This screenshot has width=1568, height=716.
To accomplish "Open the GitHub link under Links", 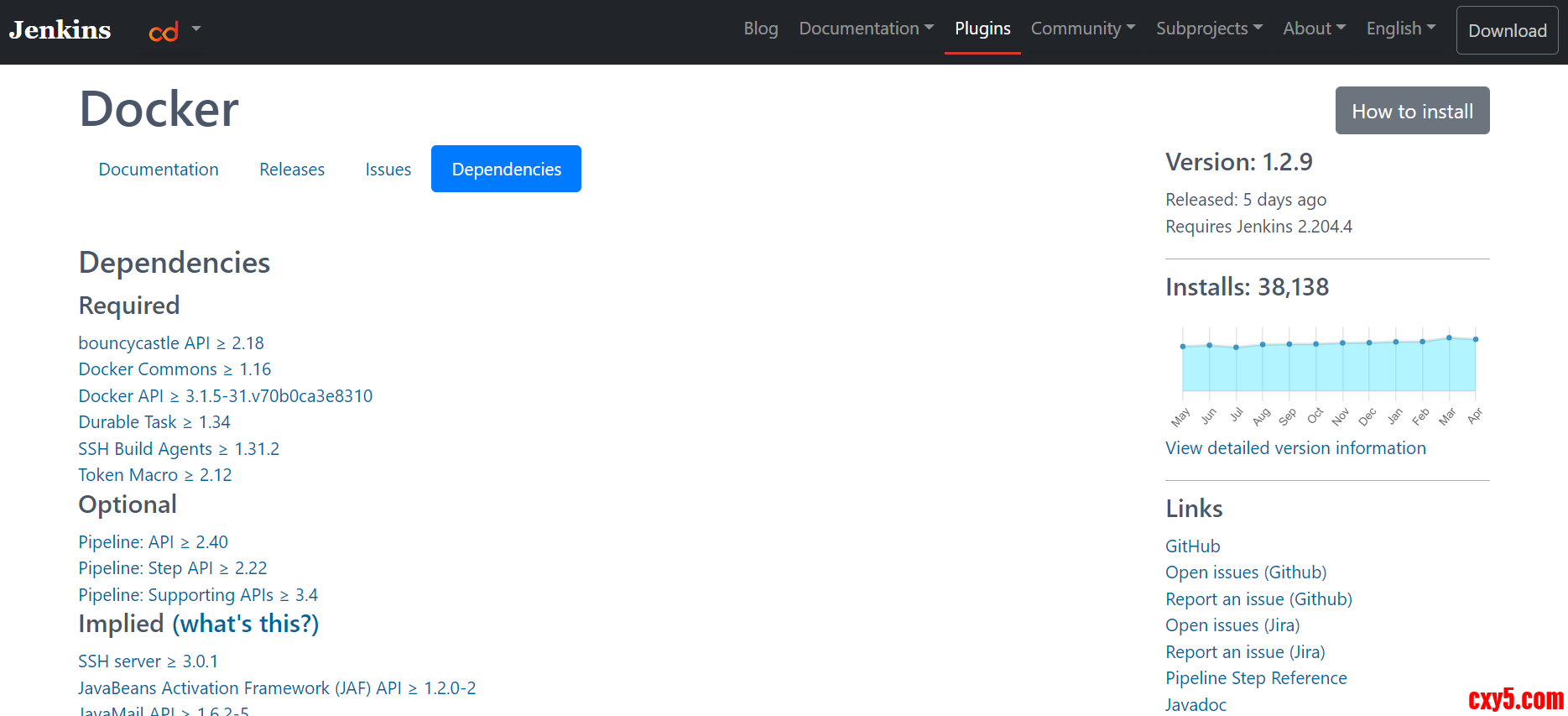I will [1192, 546].
